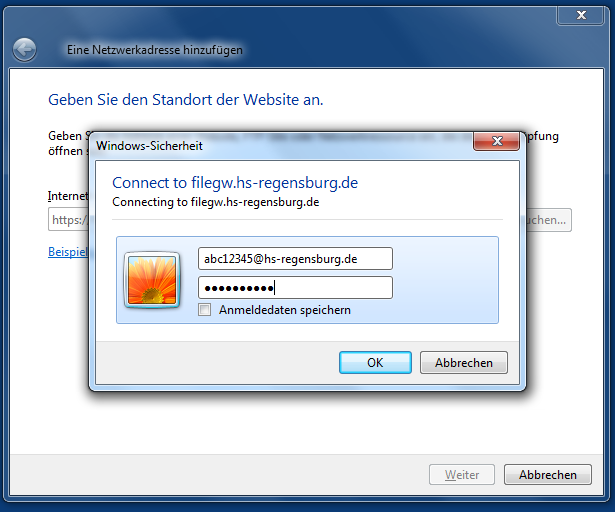Viewport: 615px width, 512px height.
Task: Click the Eine Netzwerkadresse hinzufügen title text
Action: [x=155, y=50]
